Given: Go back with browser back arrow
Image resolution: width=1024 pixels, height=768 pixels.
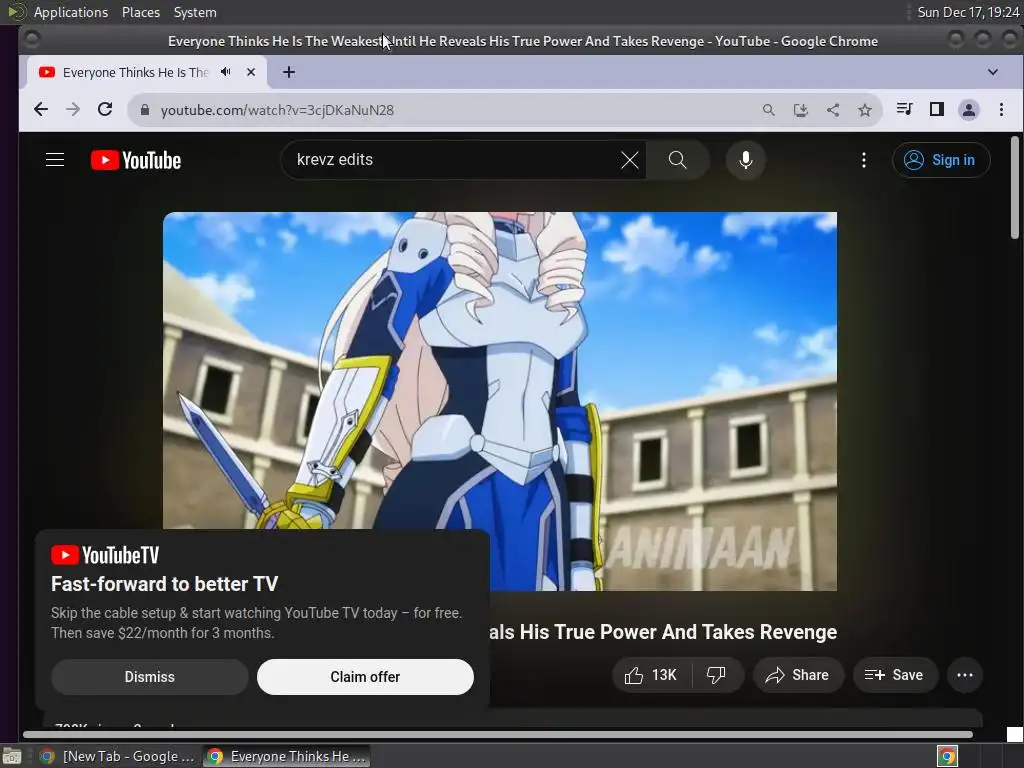Looking at the screenshot, I should [x=40, y=110].
